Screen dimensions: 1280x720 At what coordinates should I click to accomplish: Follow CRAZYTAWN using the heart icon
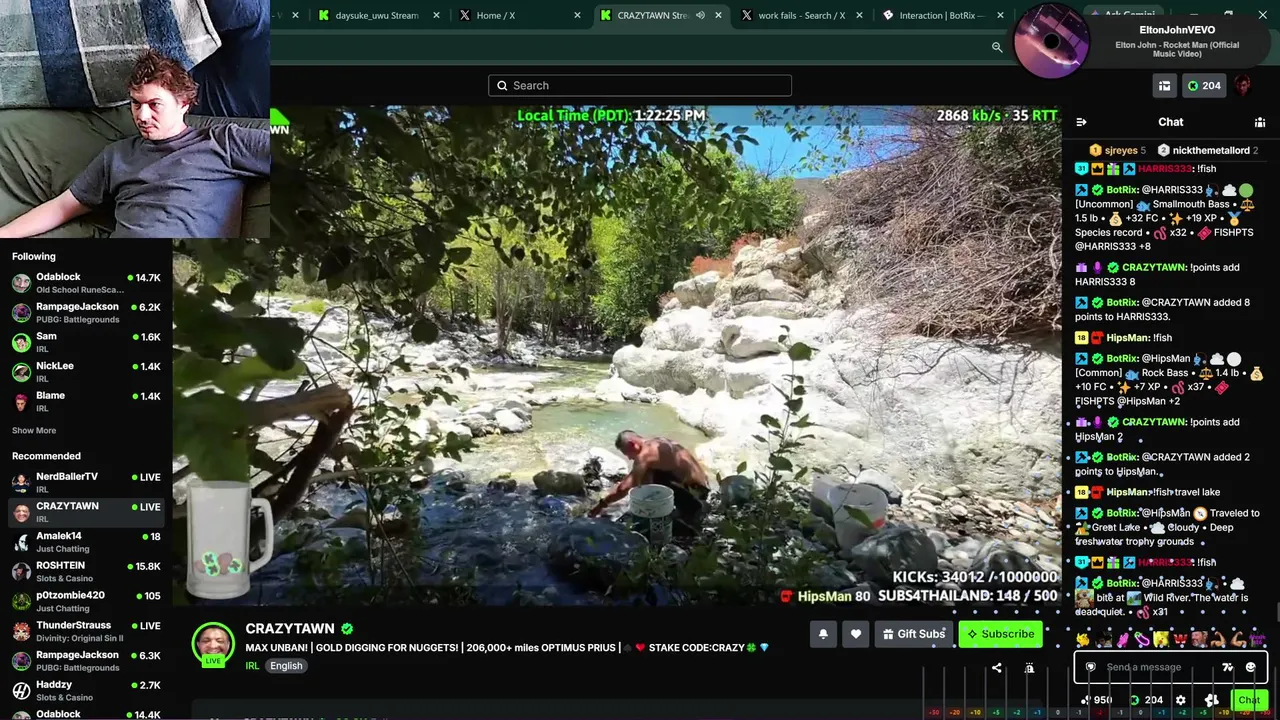[x=856, y=634]
